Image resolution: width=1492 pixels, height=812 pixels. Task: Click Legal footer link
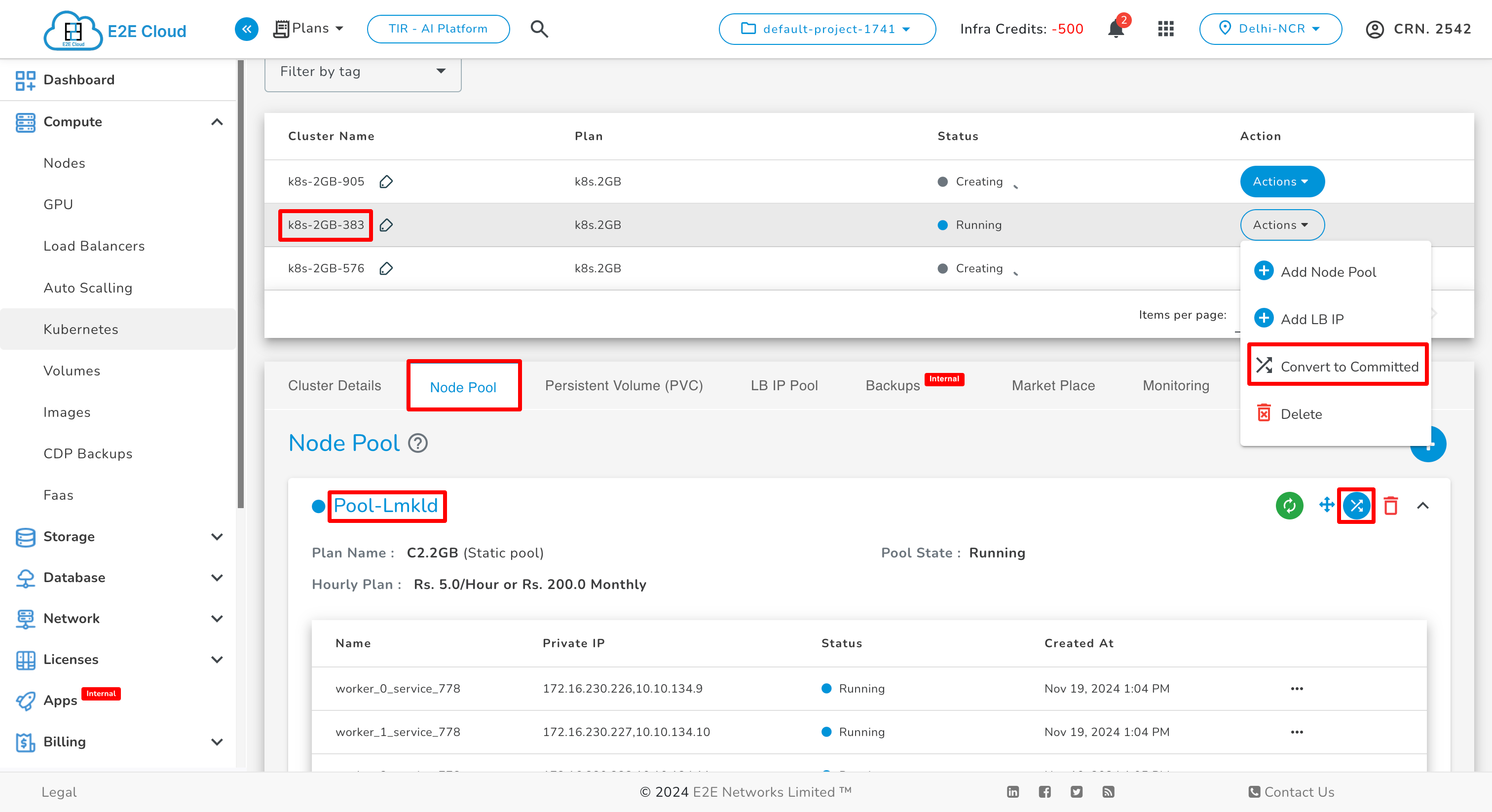coord(59,792)
